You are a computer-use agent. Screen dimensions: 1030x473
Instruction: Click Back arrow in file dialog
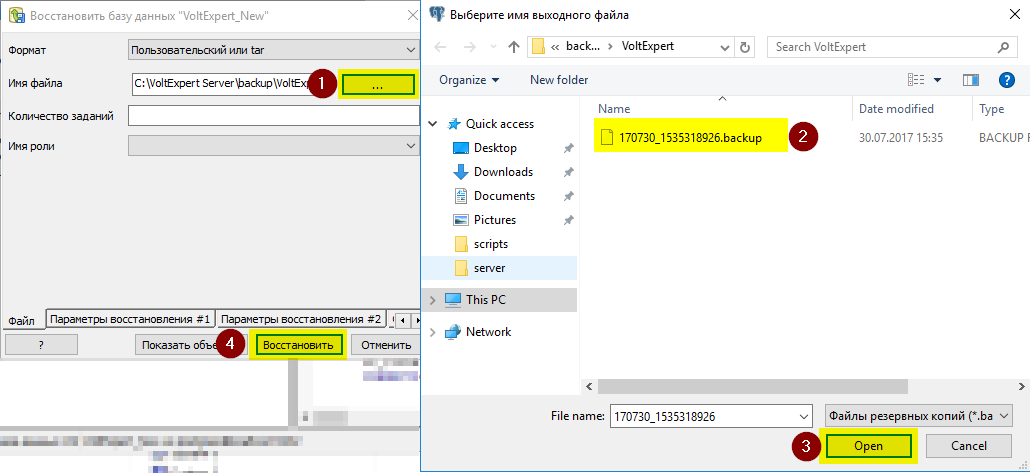[441, 47]
